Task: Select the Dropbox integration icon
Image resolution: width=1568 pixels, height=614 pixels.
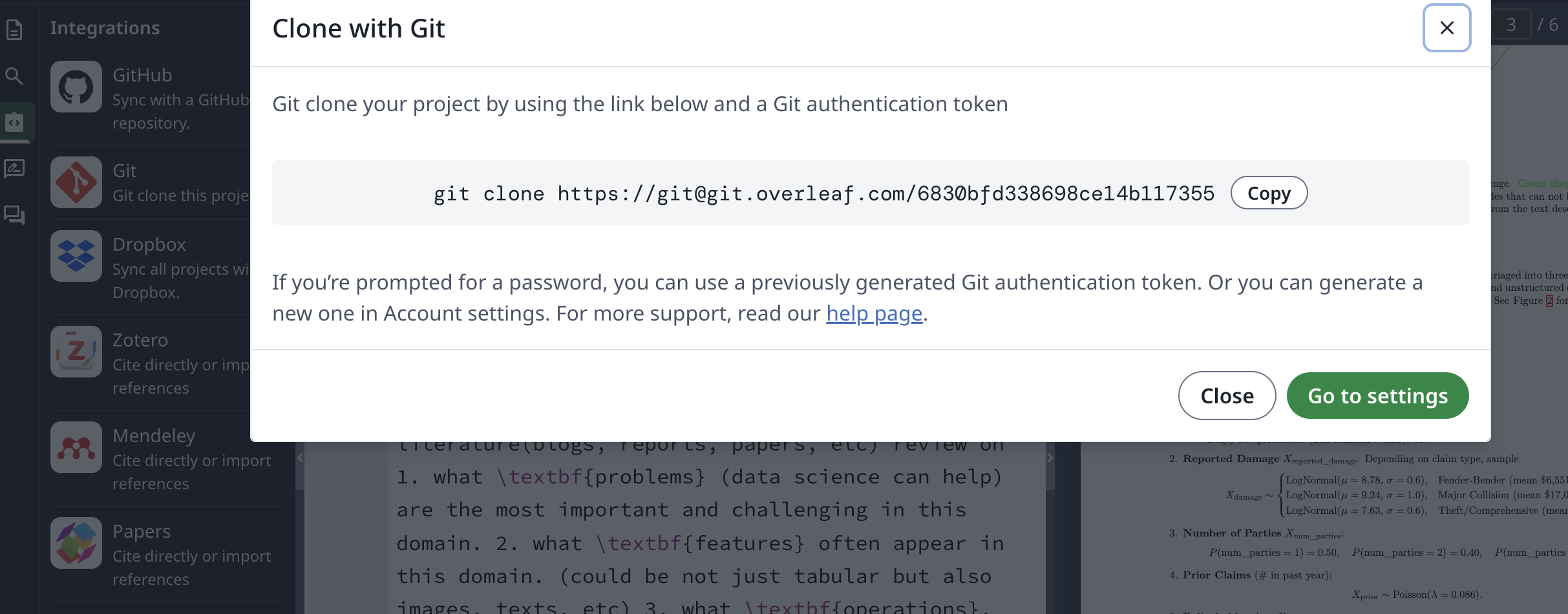Action: tap(76, 256)
